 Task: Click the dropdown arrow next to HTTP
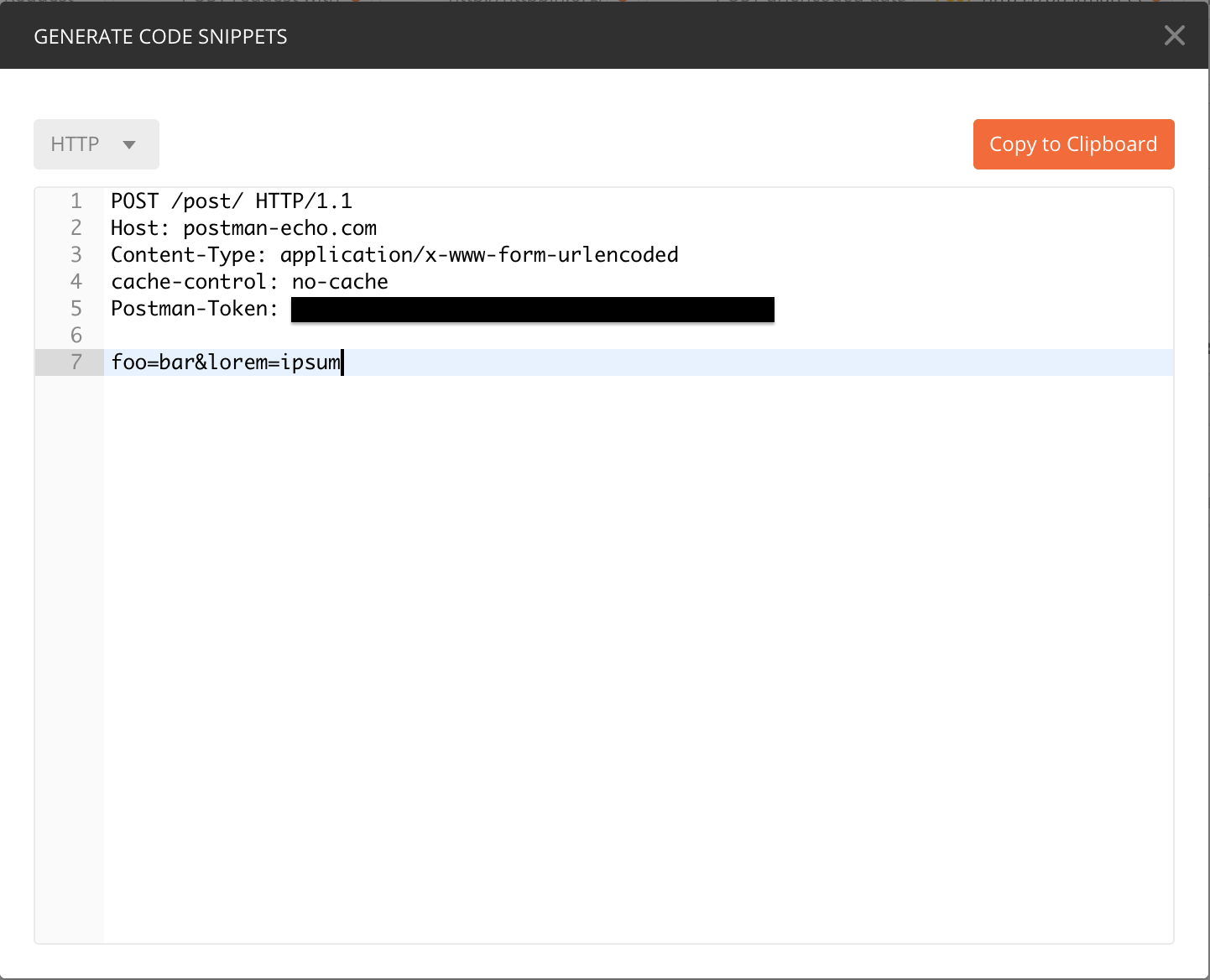point(128,143)
